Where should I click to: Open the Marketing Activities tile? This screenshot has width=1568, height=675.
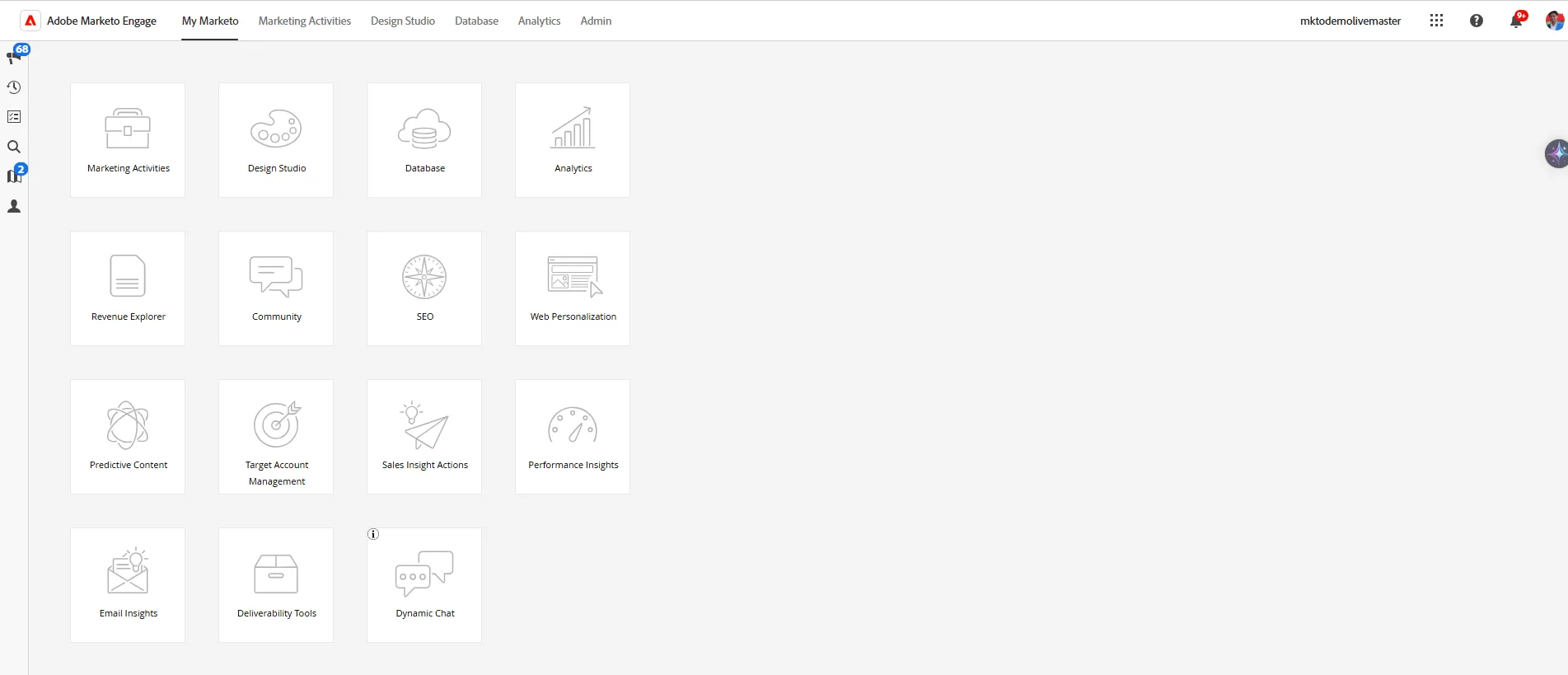click(x=128, y=140)
